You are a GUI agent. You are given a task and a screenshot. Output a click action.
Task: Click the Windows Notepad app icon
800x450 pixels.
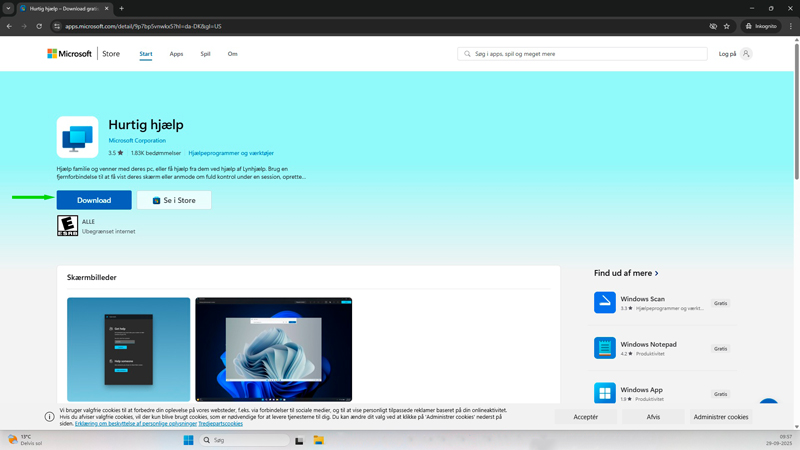click(605, 347)
